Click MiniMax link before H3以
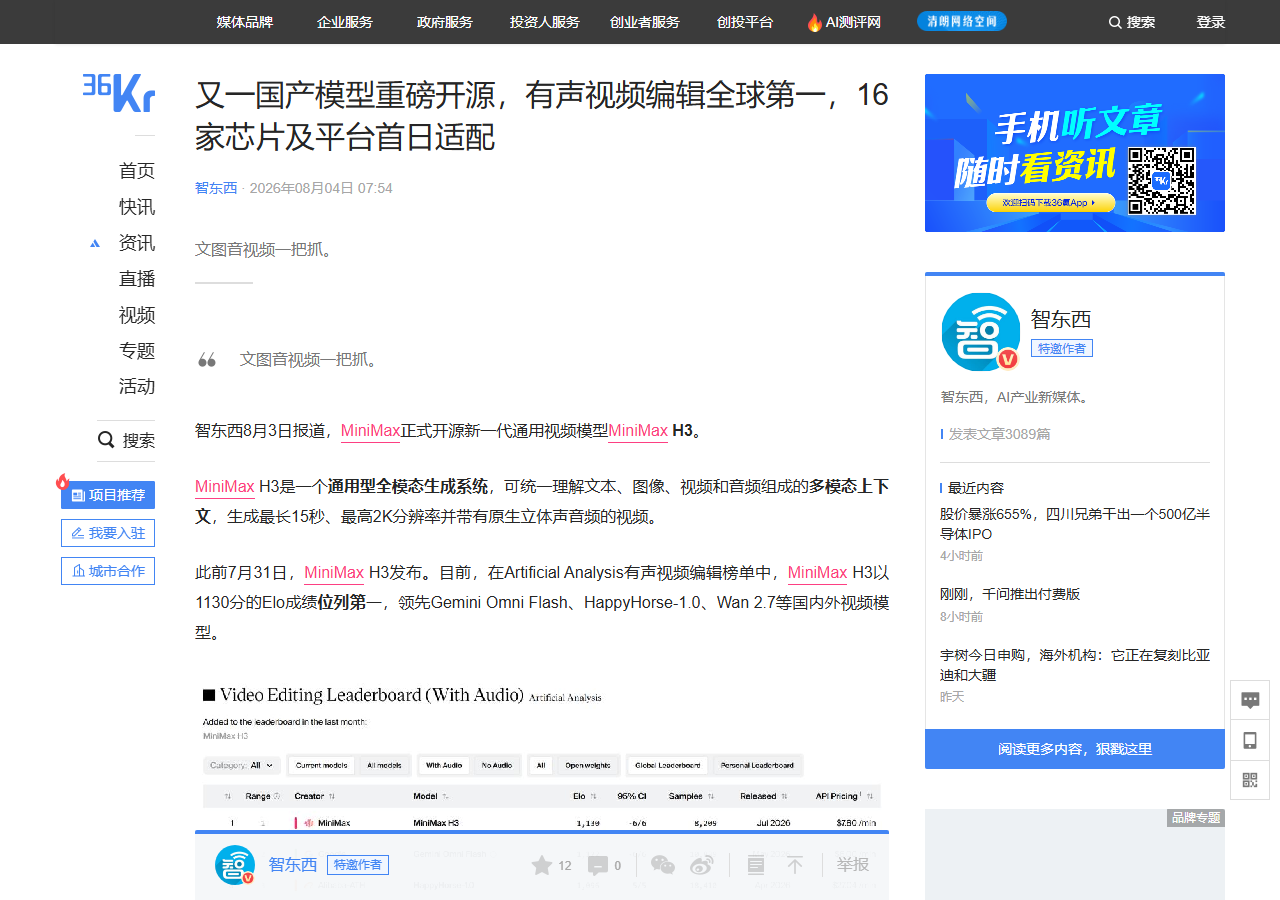The image size is (1280, 900). [x=817, y=573]
